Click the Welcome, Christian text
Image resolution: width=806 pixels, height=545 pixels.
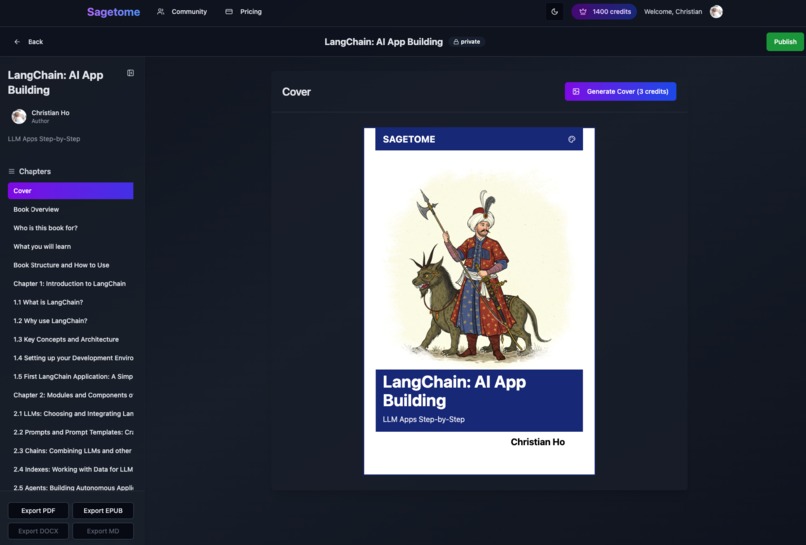point(673,12)
